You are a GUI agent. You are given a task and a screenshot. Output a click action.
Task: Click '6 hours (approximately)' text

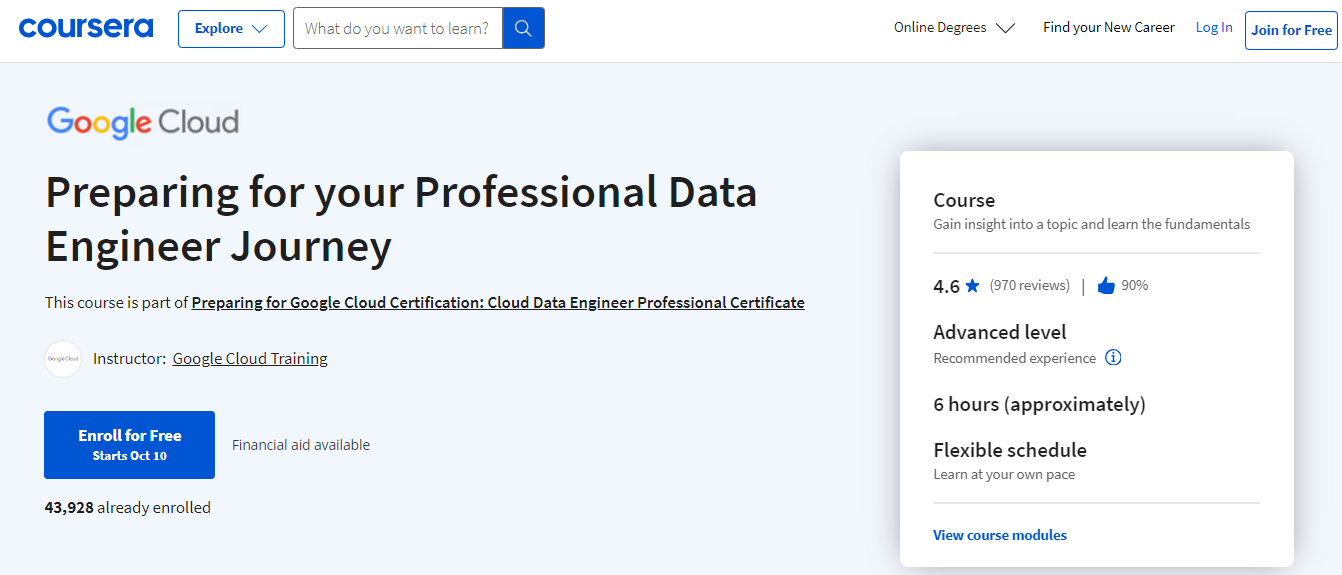pyautogui.click(x=1039, y=404)
